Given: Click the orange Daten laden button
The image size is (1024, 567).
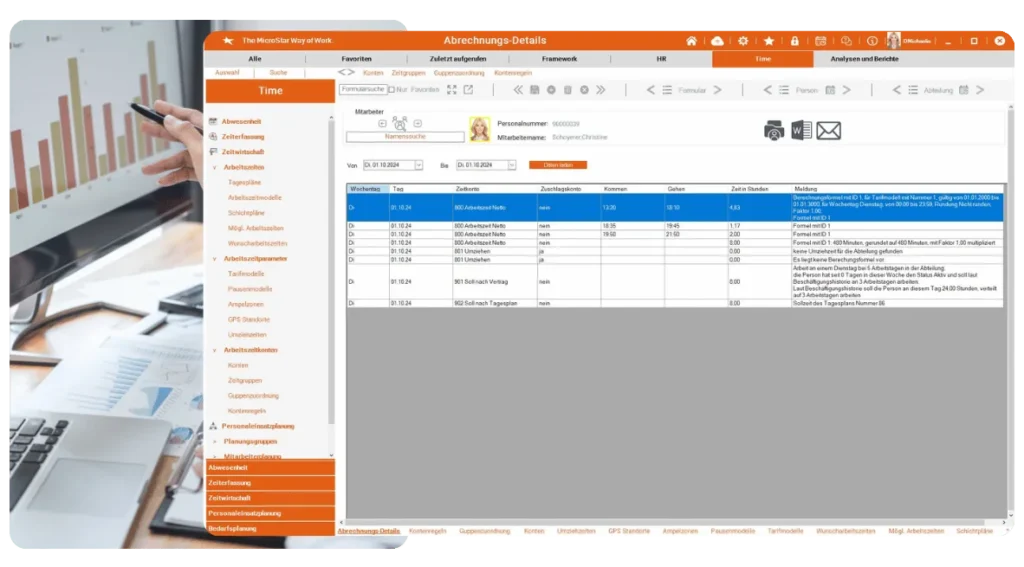Looking at the screenshot, I should (558, 165).
